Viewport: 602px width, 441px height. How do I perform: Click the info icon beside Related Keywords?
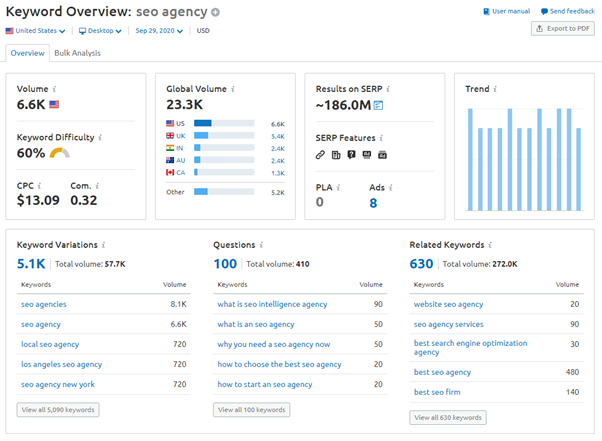click(491, 244)
